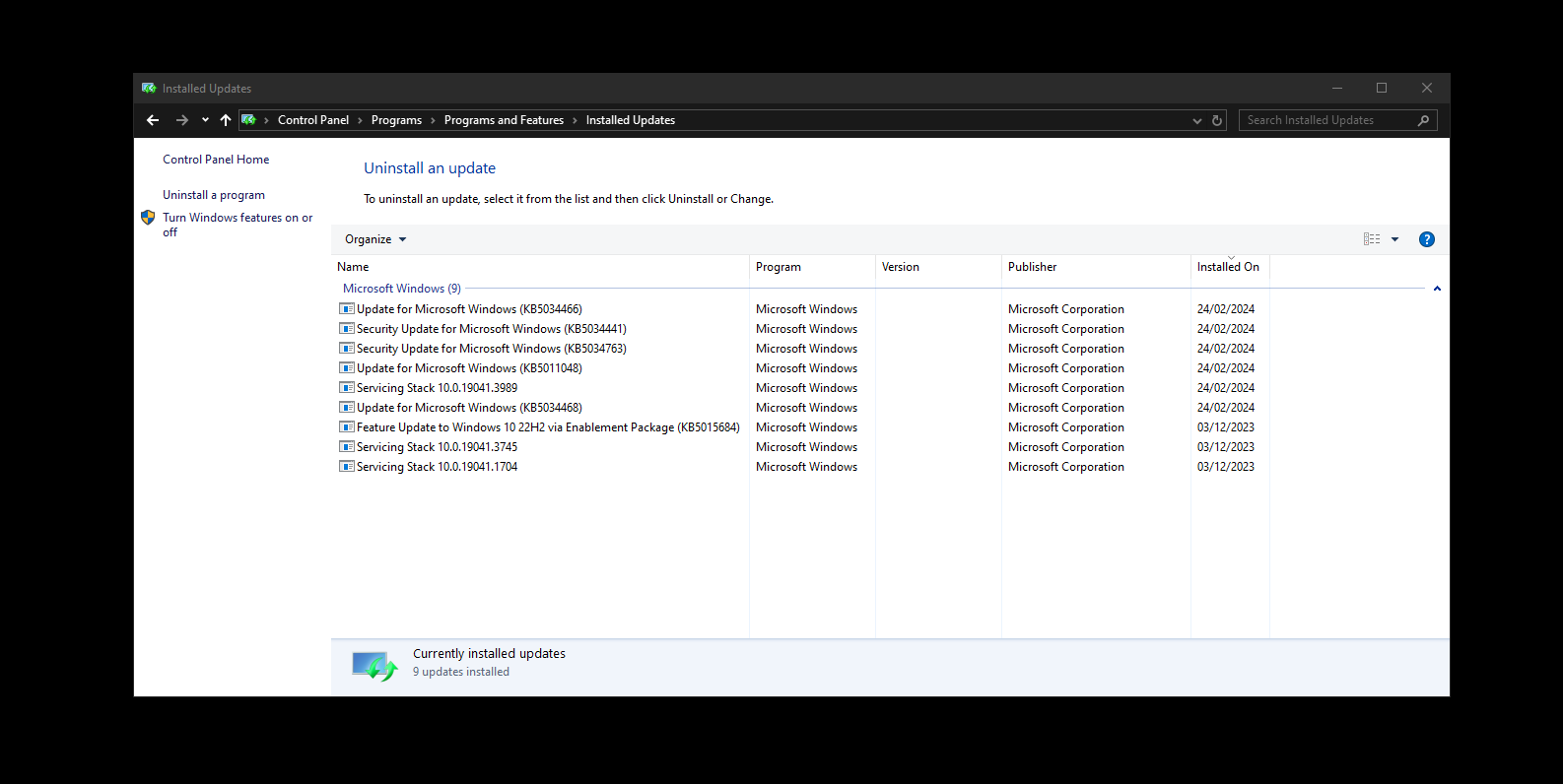Select Control Panel breadcrumb
1563x784 pixels.
(x=313, y=120)
